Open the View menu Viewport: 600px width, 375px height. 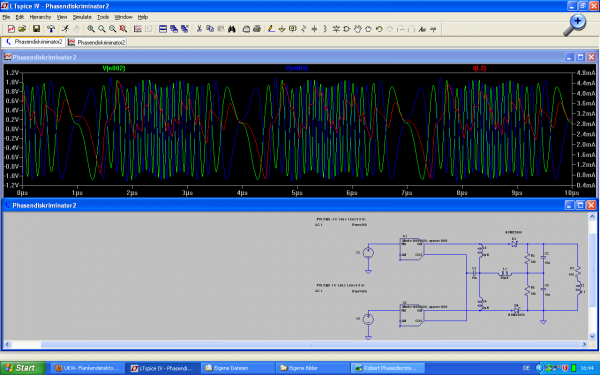pos(62,17)
